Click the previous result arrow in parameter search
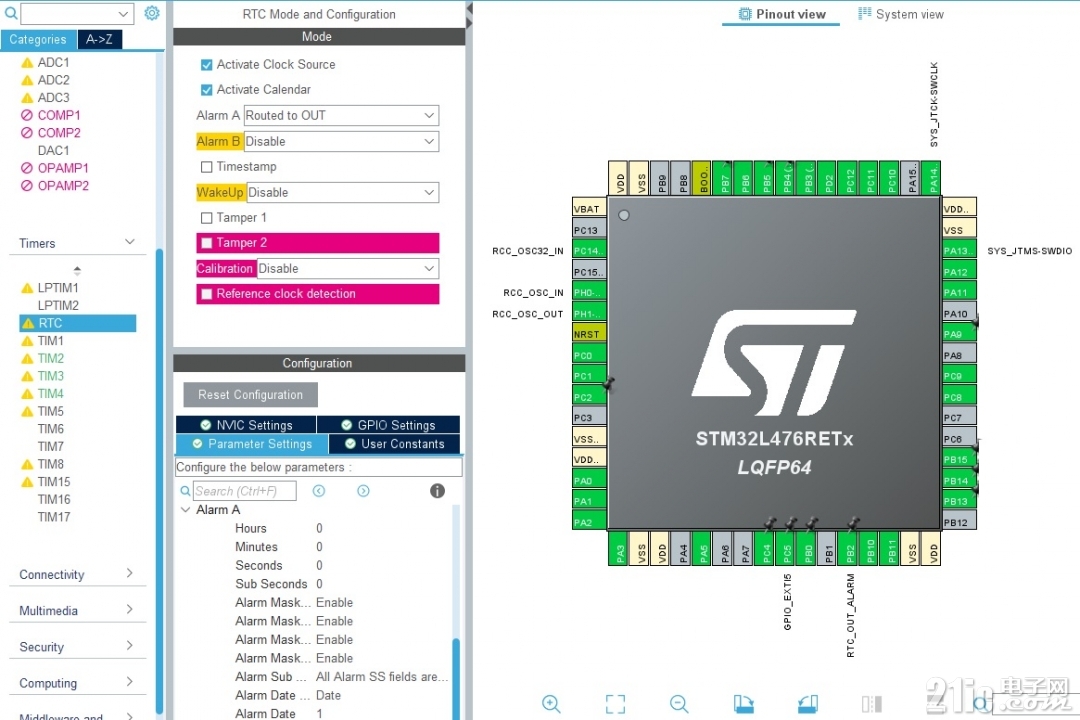The width and height of the screenshot is (1080, 720). pyautogui.click(x=318, y=491)
